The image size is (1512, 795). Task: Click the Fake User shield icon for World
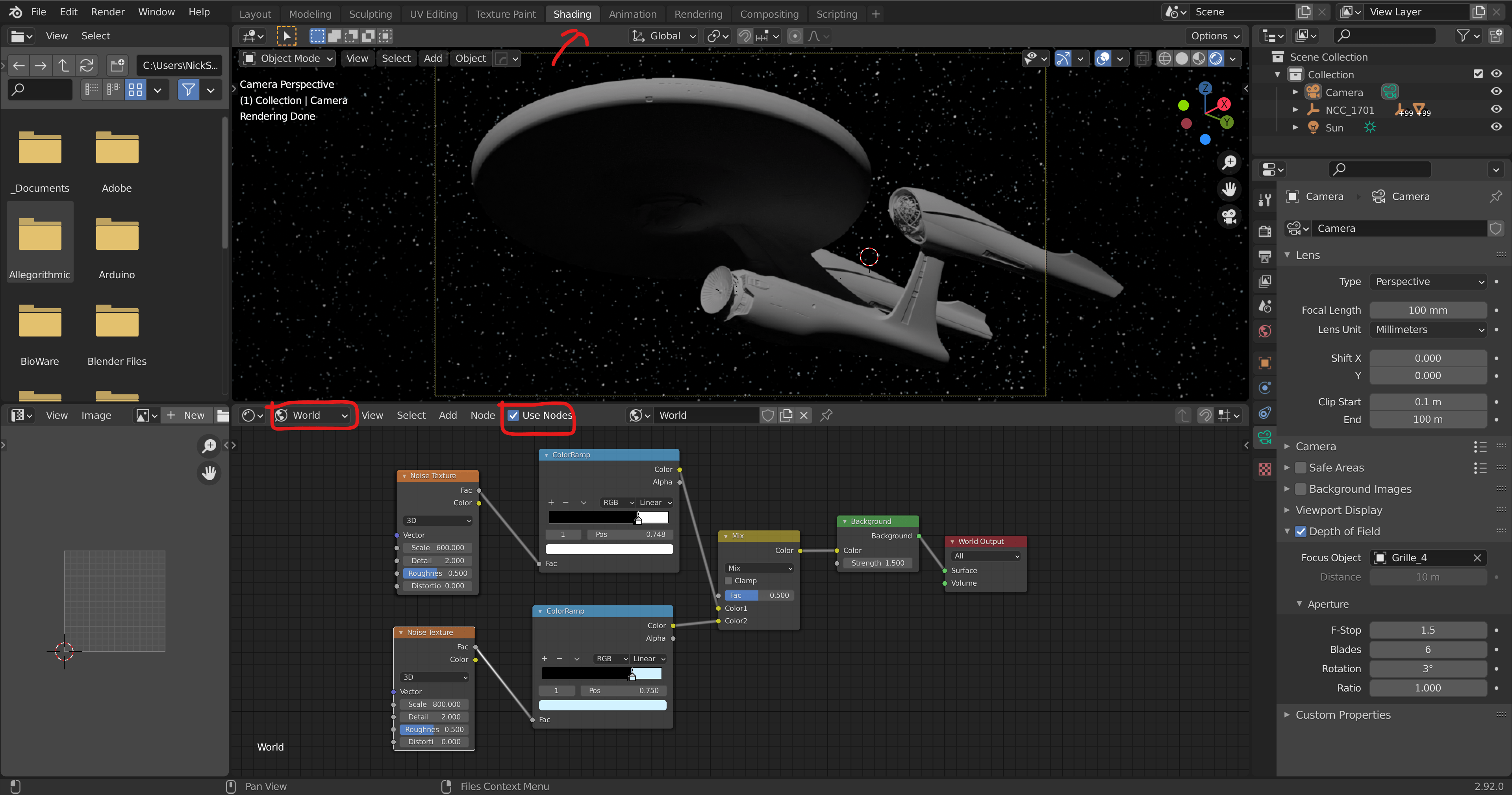point(768,415)
